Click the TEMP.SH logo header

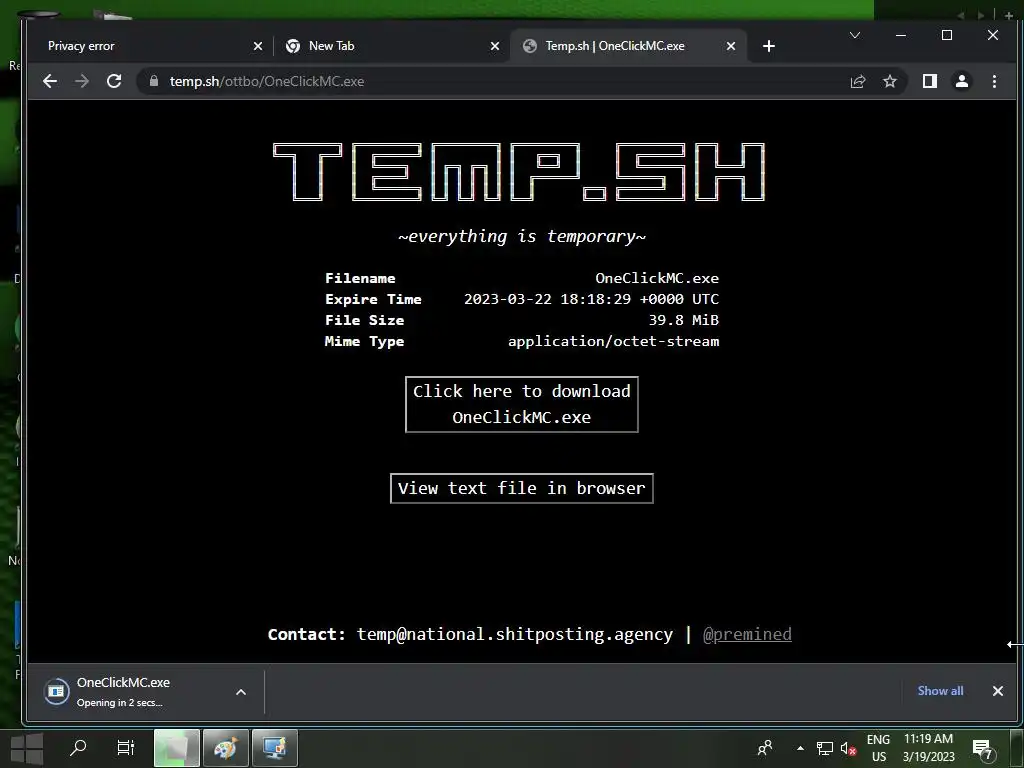(519, 172)
